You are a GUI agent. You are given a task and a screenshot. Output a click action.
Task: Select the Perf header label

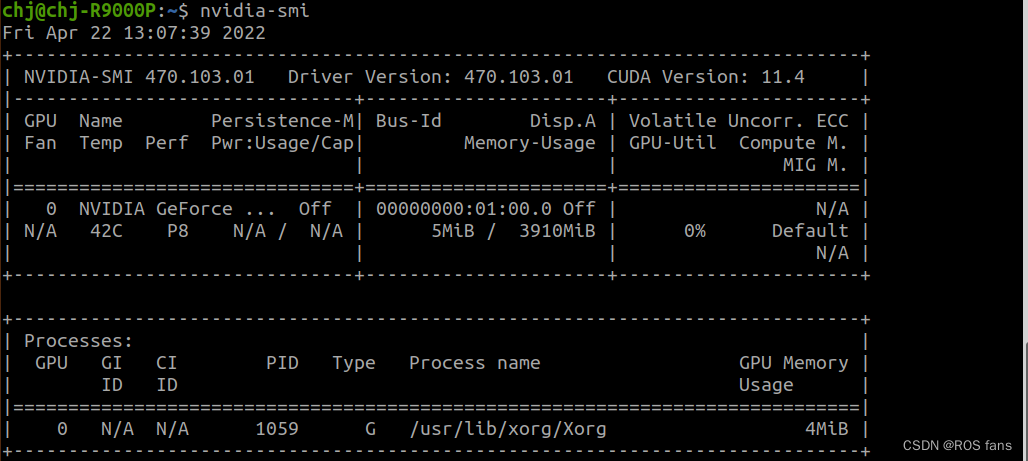pos(167,143)
